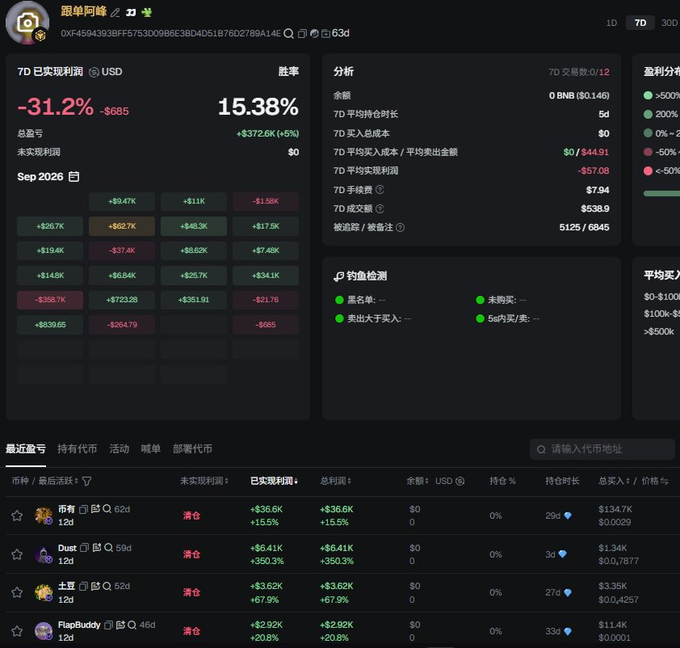
Task: Search the 币有 token with its magnifier
Action: click(107, 509)
